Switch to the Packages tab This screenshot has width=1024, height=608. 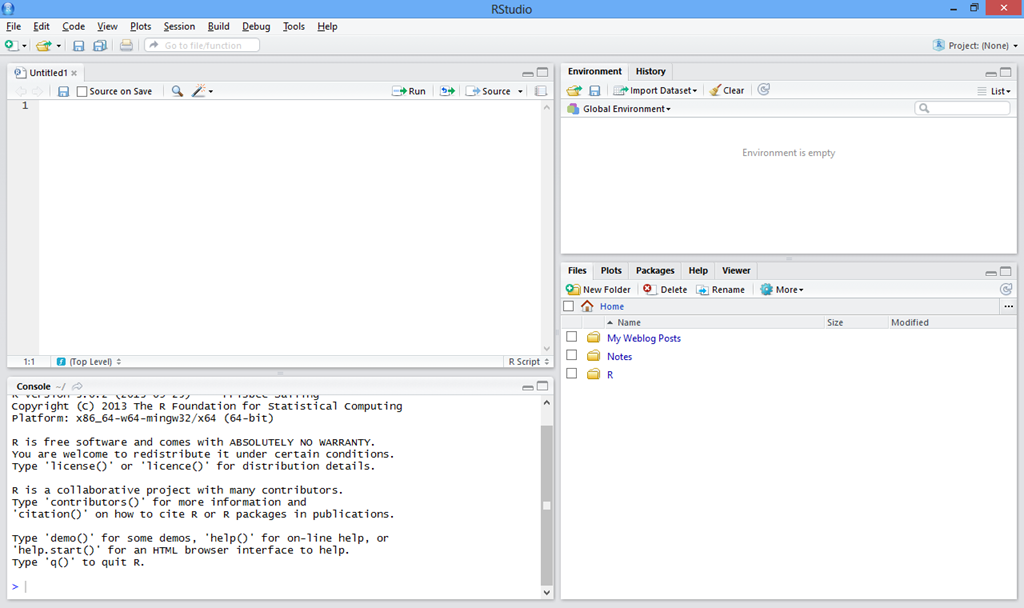pos(655,270)
